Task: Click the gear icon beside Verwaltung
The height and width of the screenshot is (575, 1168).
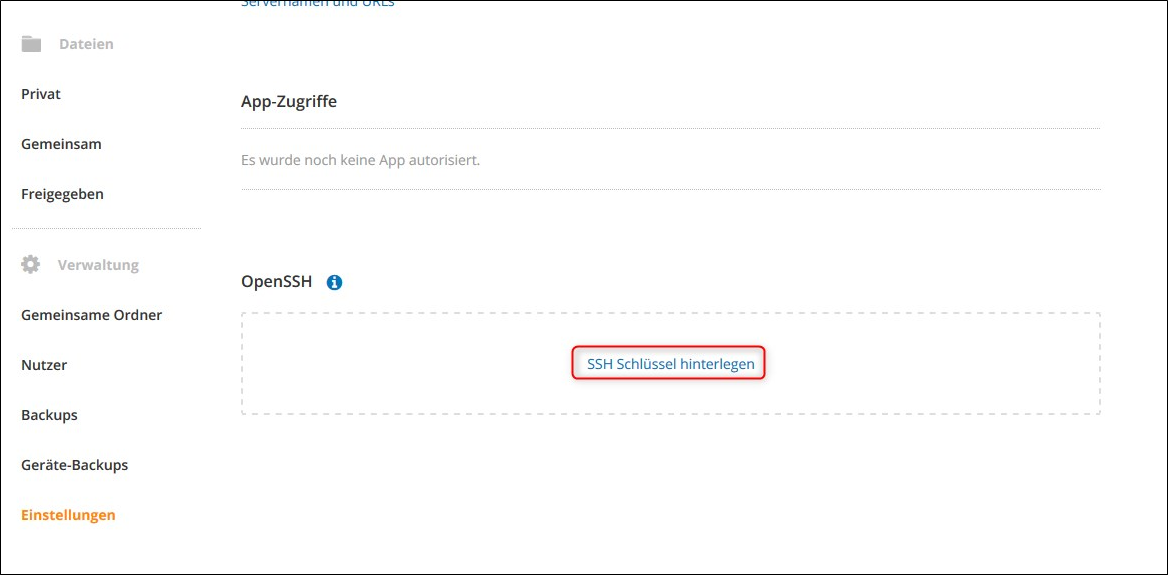Action: click(31, 265)
